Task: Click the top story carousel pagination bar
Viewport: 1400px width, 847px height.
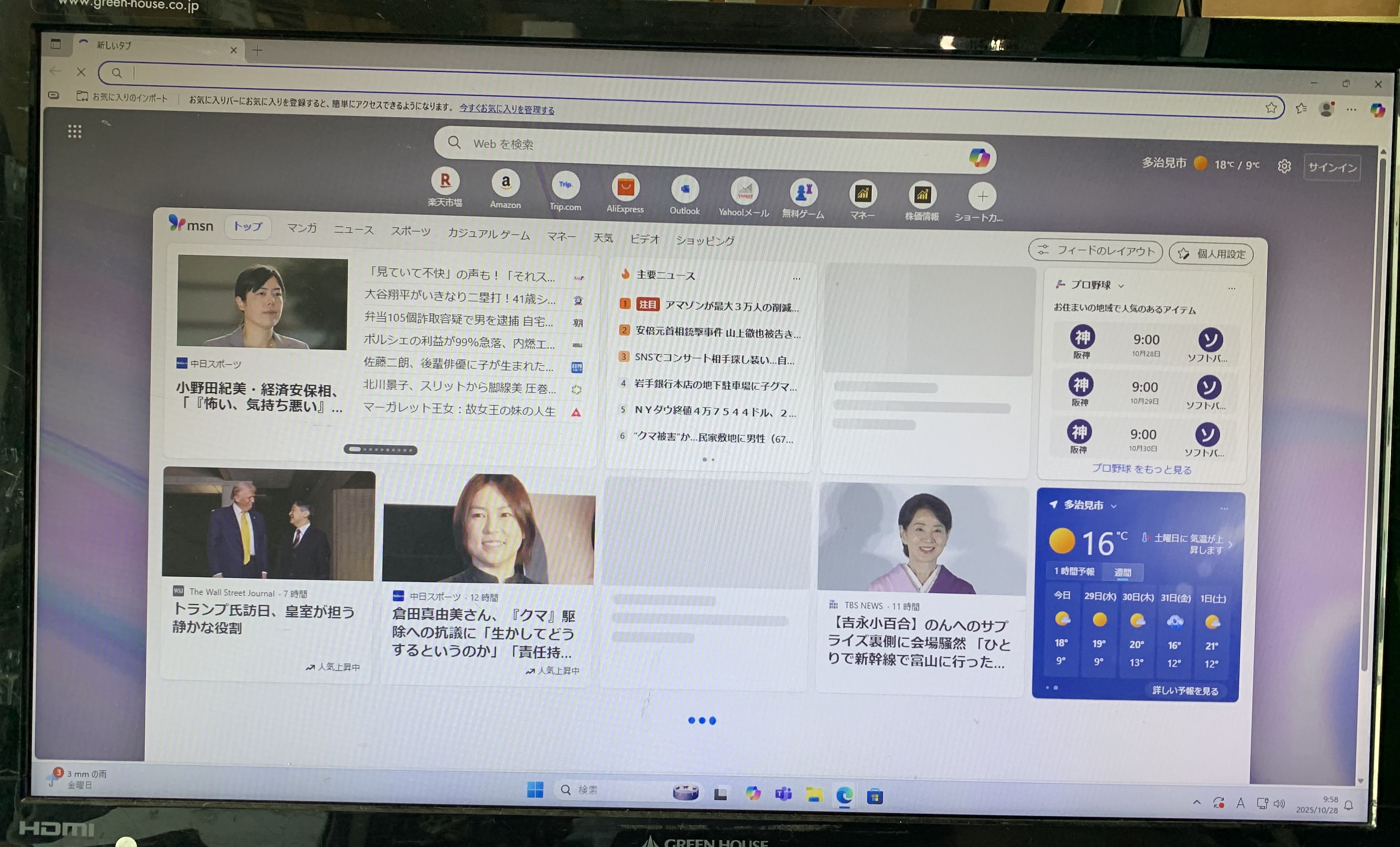Action: (380, 450)
